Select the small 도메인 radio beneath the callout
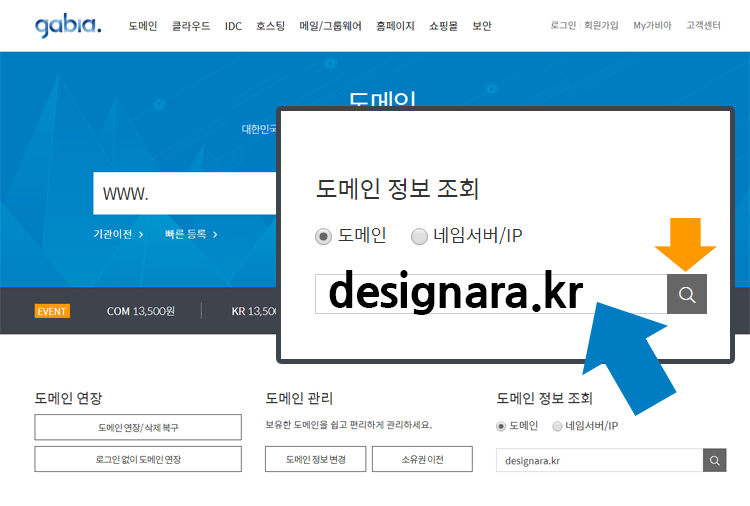 pos(501,426)
